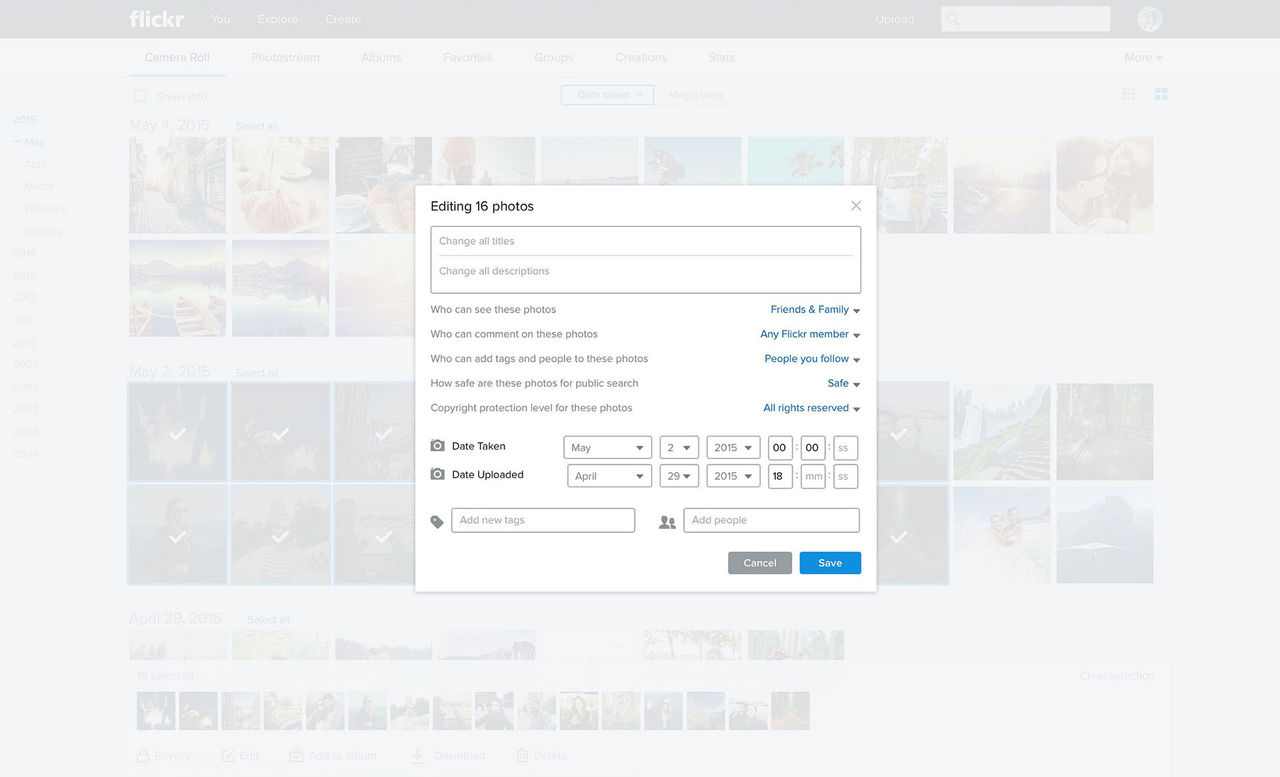Expand the Any Flickr member dropdown
Viewport: 1280px width, 777px height.
click(810, 335)
